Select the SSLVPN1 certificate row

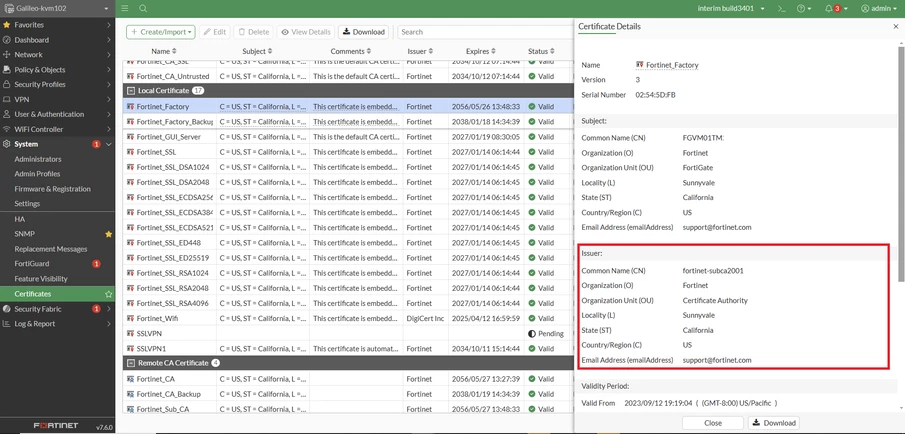click(x=349, y=349)
